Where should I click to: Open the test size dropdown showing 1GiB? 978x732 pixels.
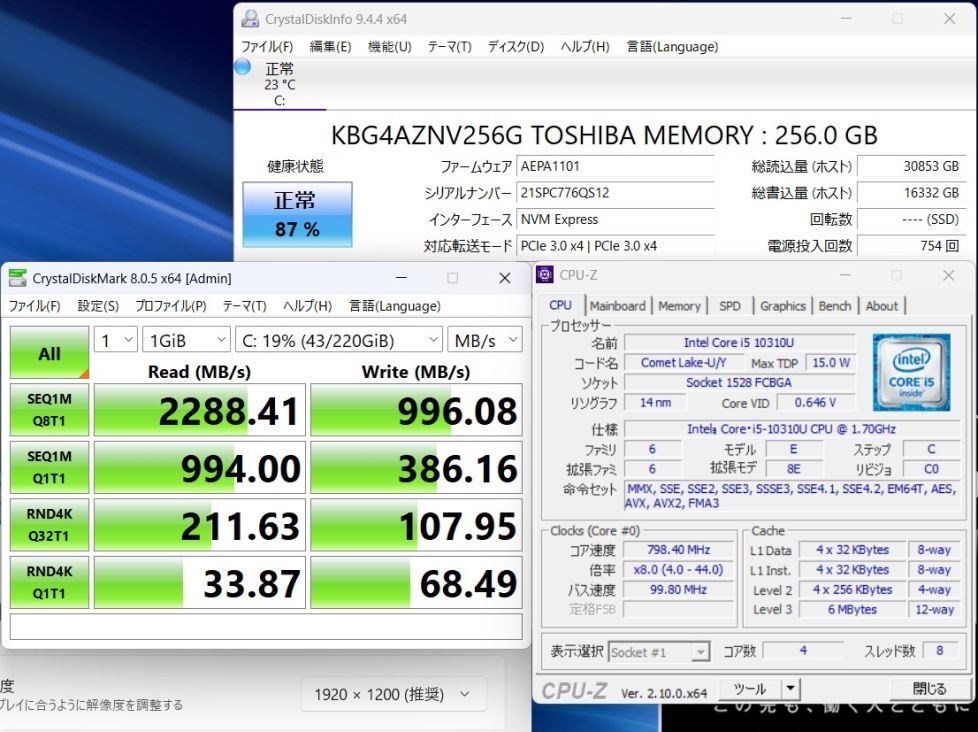pos(186,340)
